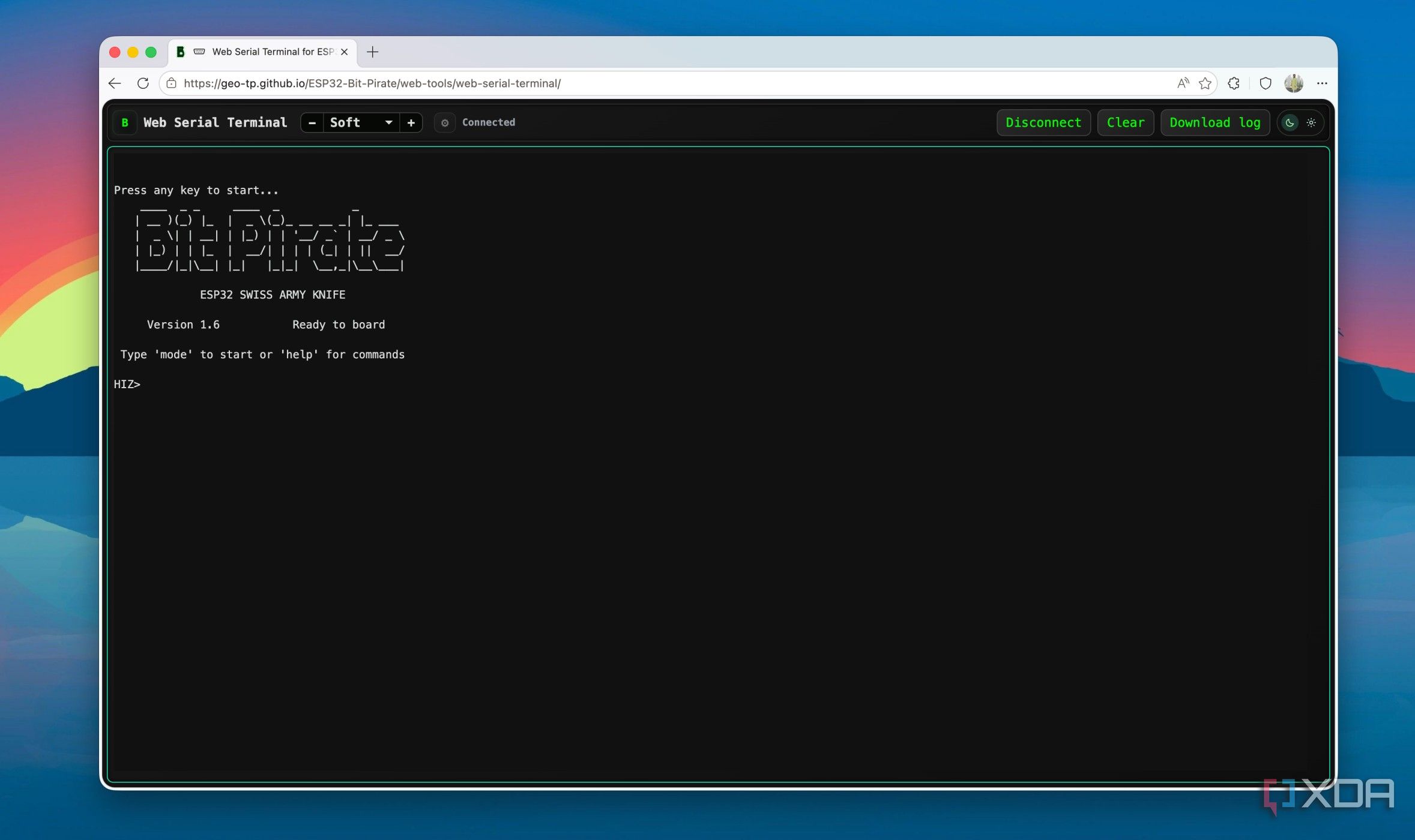Bookmark page with star icon
This screenshot has width=1415, height=840.
[x=1204, y=83]
